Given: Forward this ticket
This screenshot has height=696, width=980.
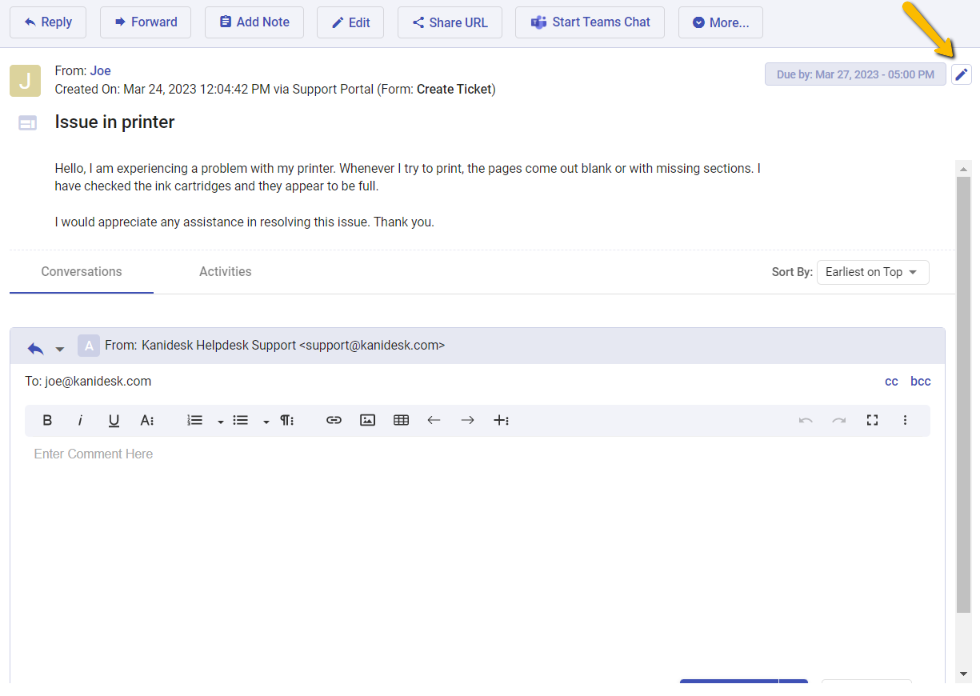Looking at the screenshot, I should pos(145,22).
